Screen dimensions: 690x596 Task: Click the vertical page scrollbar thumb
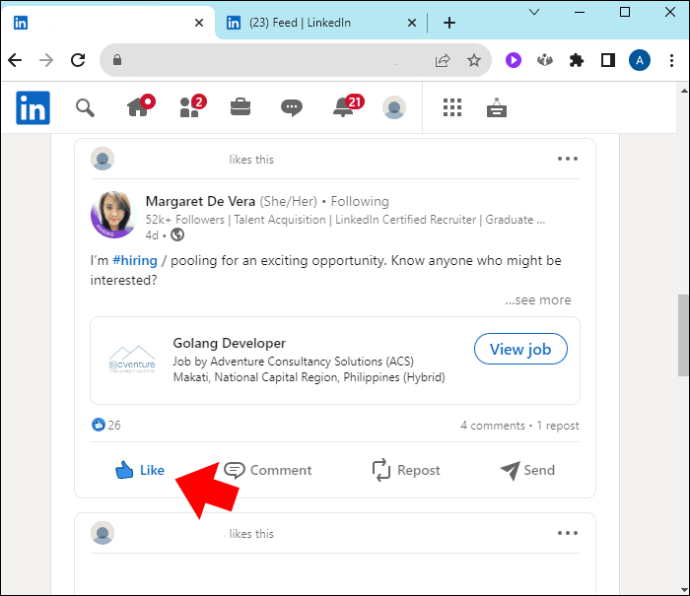pyautogui.click(x=683, y=335)
